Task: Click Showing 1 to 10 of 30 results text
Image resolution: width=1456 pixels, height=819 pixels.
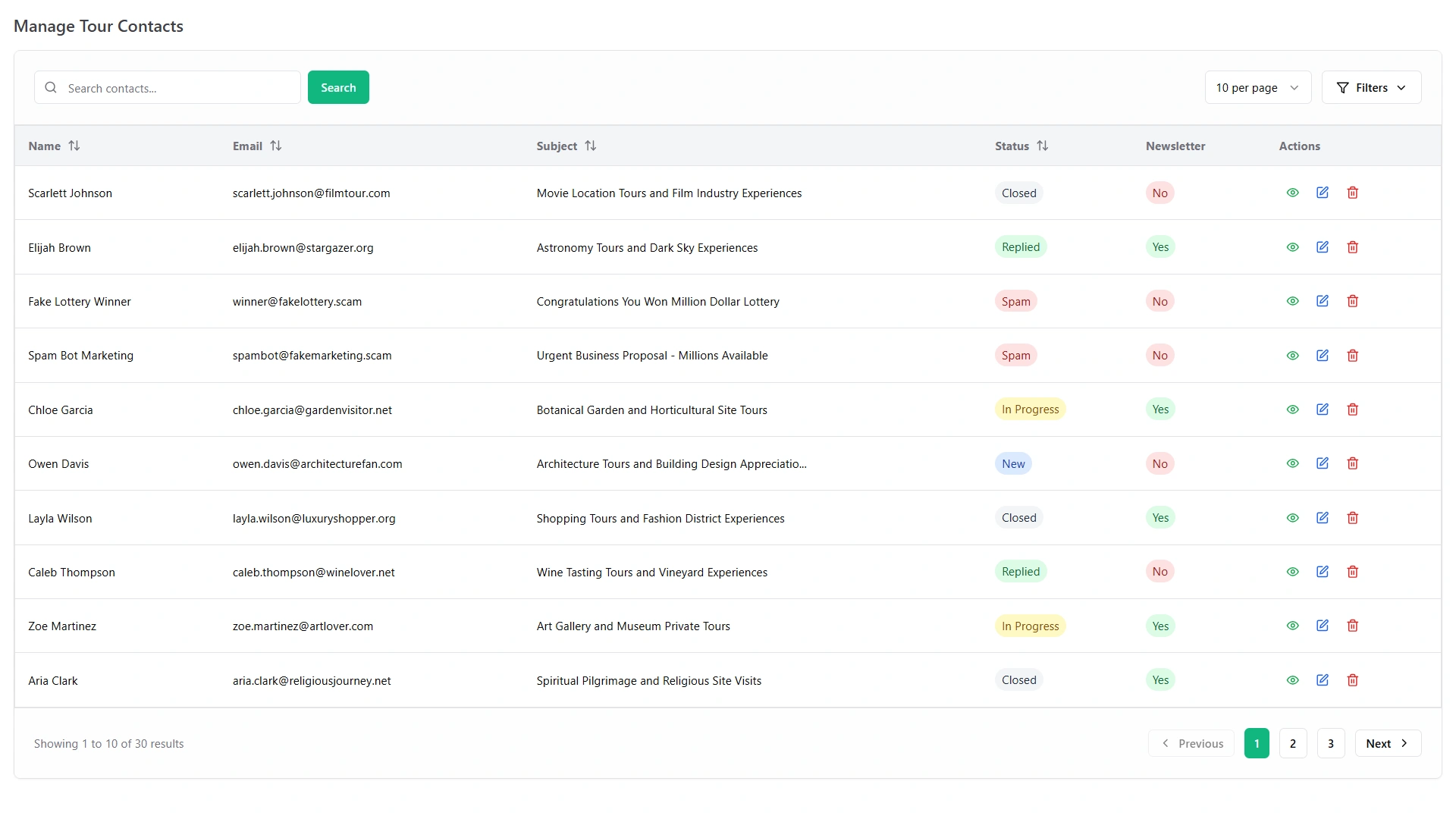Action: 109,744
